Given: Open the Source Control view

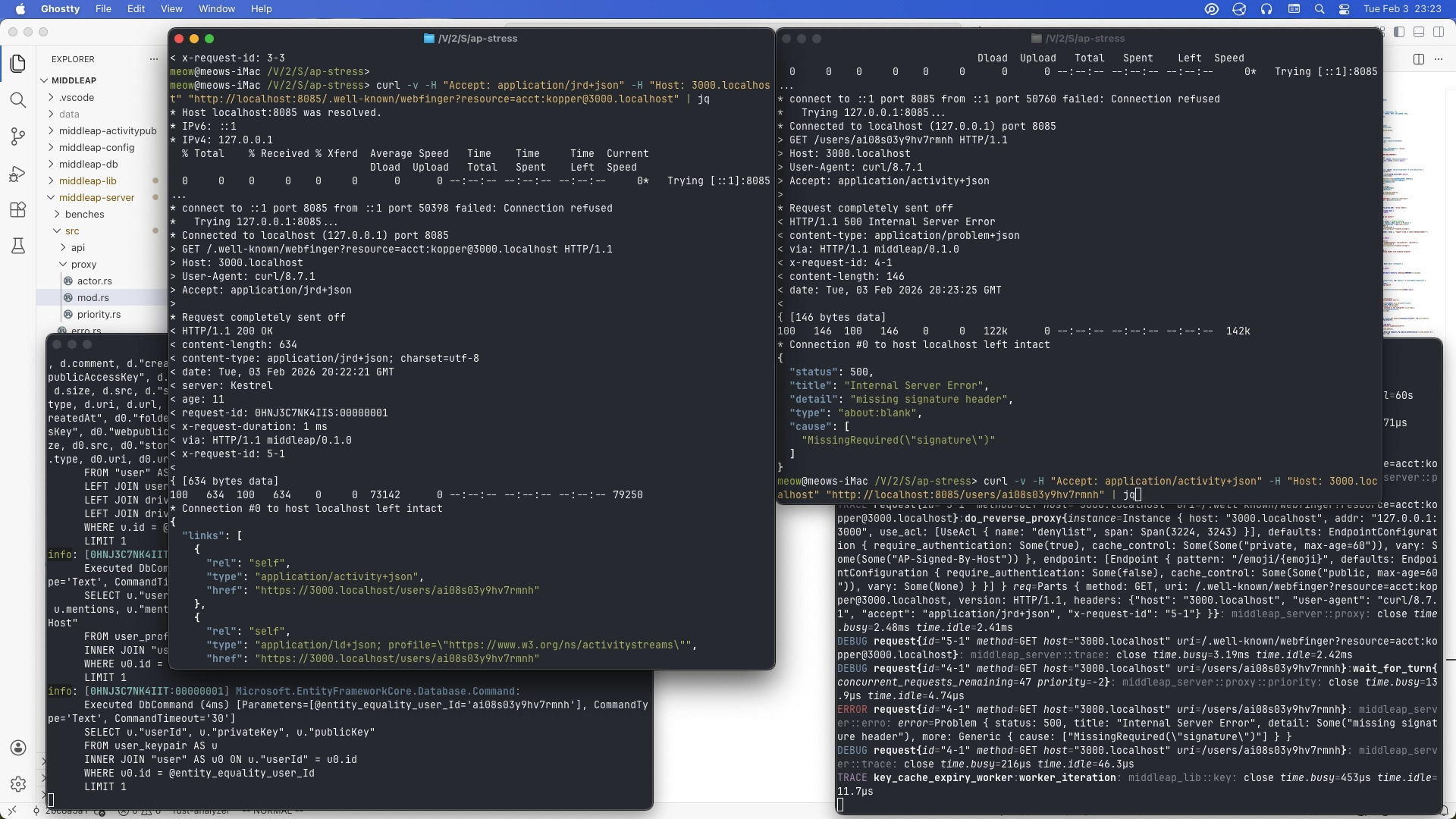Looking at the screenshot, I should click(18, 136).
